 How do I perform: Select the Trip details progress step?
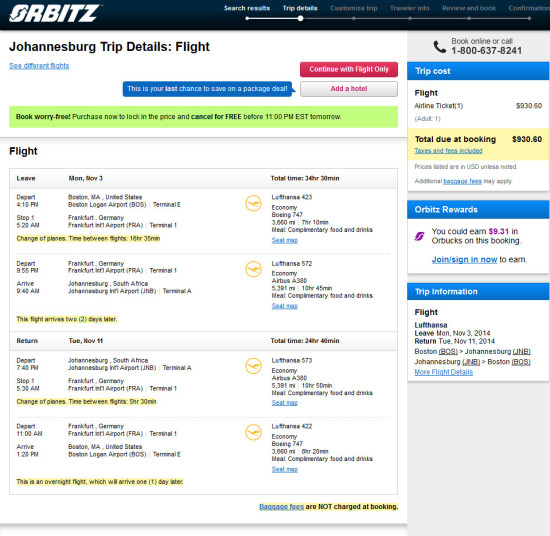tap(300, 8)
